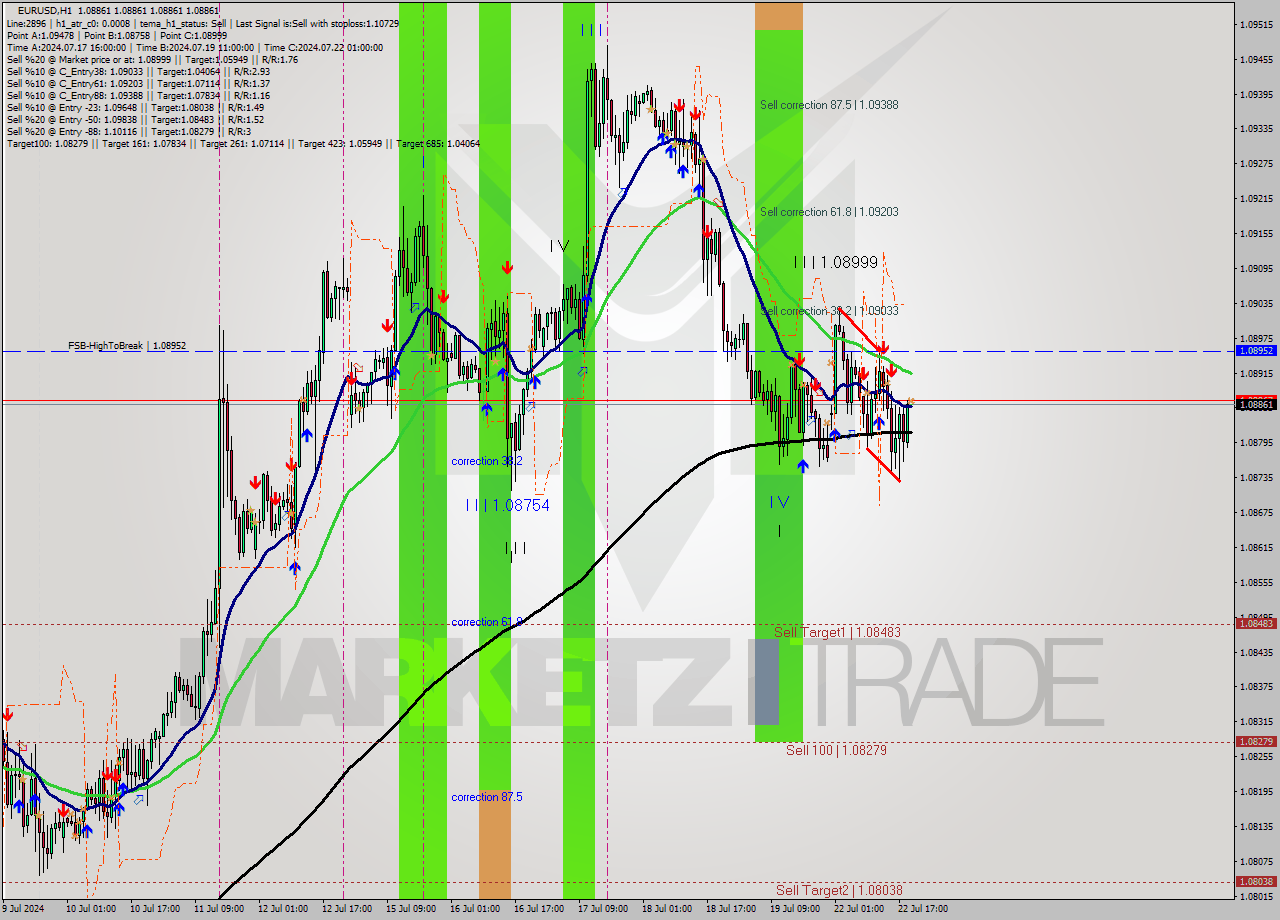The image size is (1280, 920).
Task: Click the 1.08375 price scale value
Action: 1256,686
